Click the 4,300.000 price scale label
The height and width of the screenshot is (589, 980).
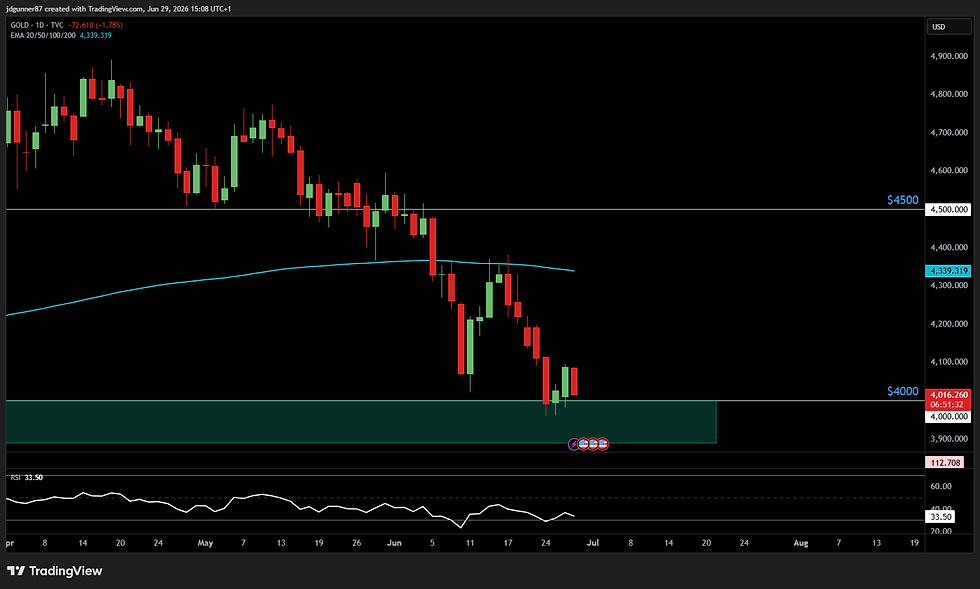click(x=949, y=286)
